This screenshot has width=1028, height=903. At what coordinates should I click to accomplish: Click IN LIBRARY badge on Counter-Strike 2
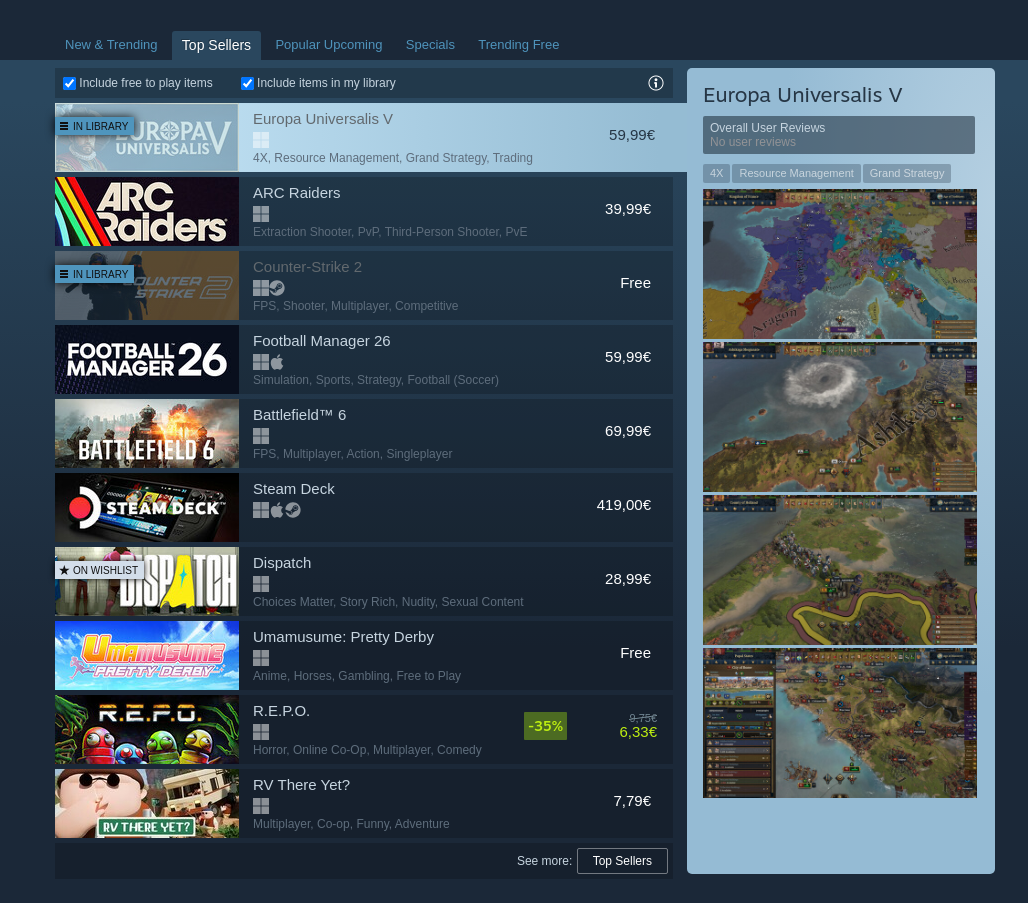pos(94,274)
